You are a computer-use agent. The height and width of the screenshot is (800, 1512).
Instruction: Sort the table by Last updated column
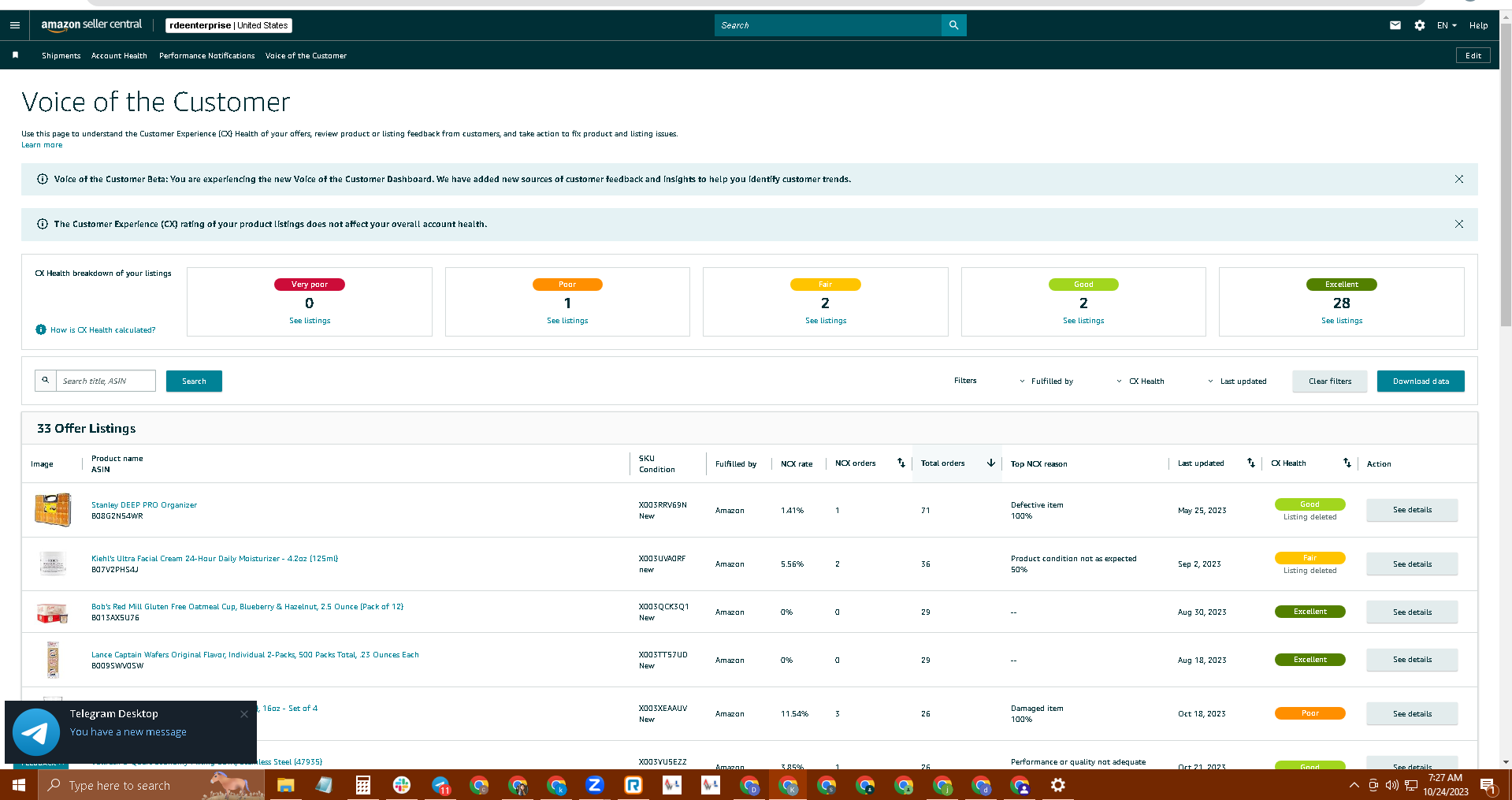click(x=1251, y=463)
